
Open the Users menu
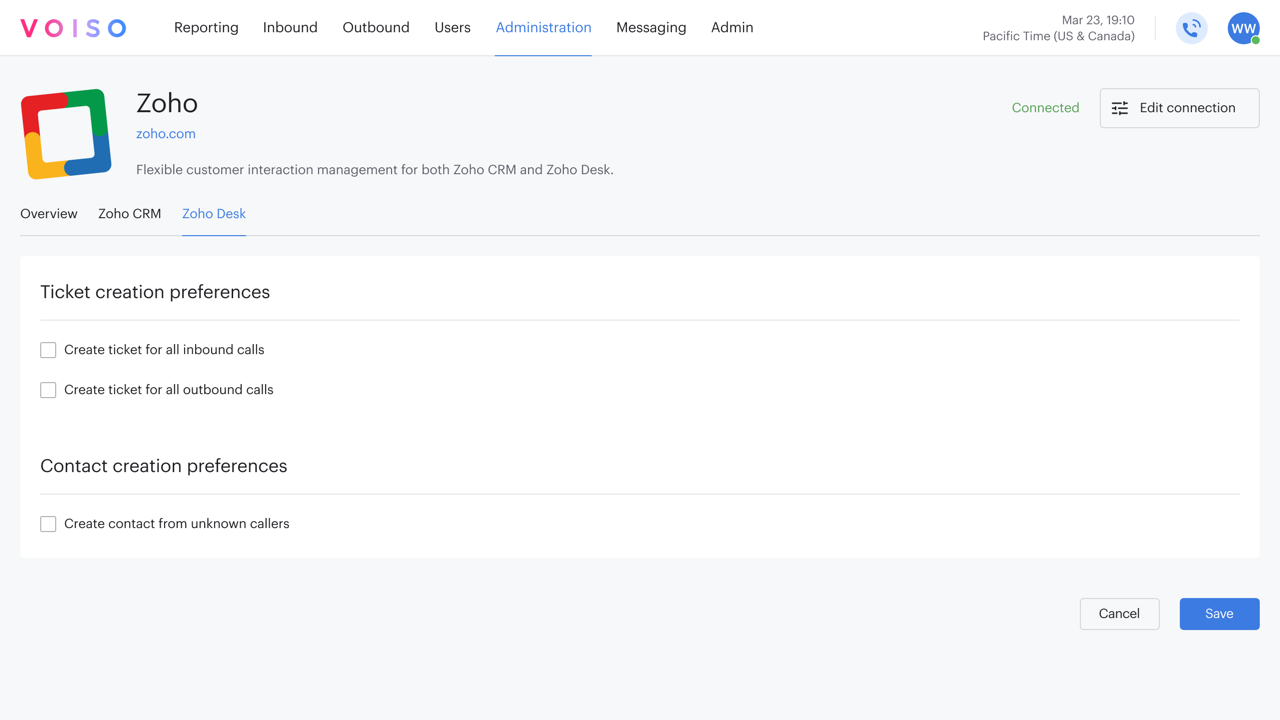coord(452,28)
